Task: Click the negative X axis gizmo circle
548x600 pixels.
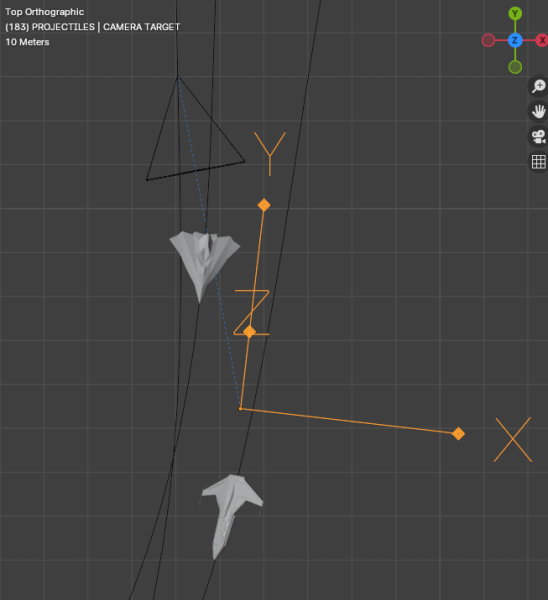Action: (x=488, y=40)
